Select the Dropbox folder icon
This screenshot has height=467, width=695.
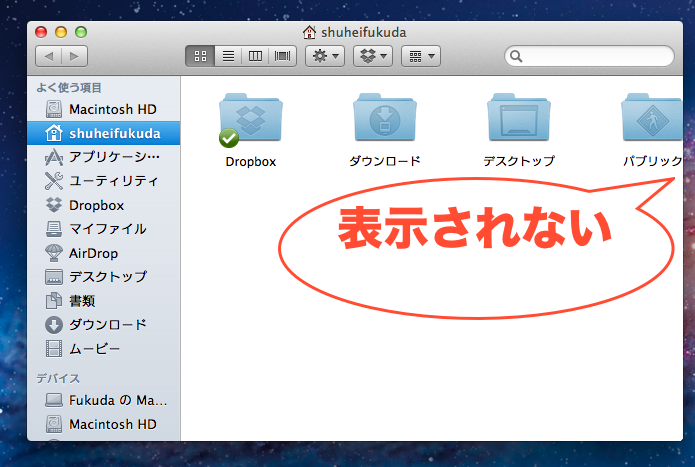click(x=251, y=119)
